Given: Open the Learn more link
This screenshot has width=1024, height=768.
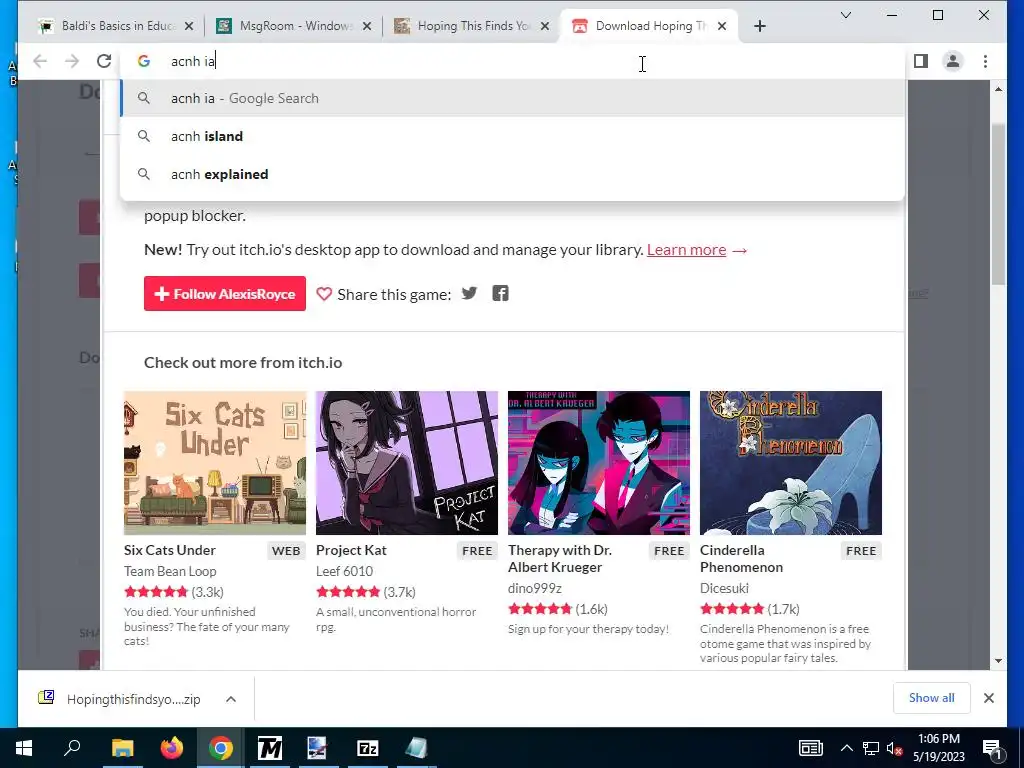Looking at the screenshot, I should coord(686,249).
